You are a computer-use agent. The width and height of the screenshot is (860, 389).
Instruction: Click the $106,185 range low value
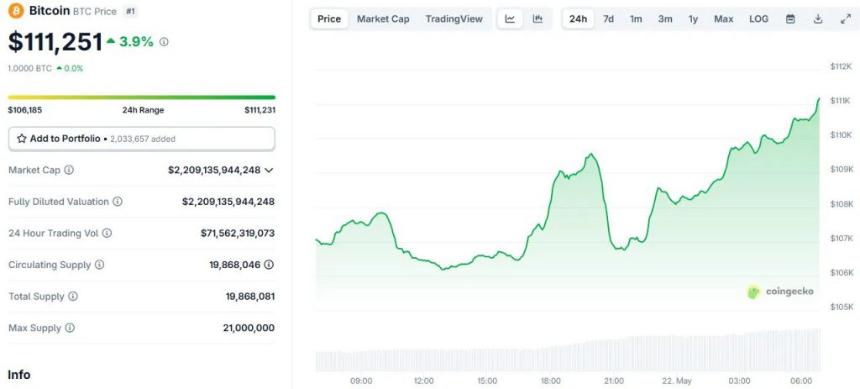click(x=25, y=110)
